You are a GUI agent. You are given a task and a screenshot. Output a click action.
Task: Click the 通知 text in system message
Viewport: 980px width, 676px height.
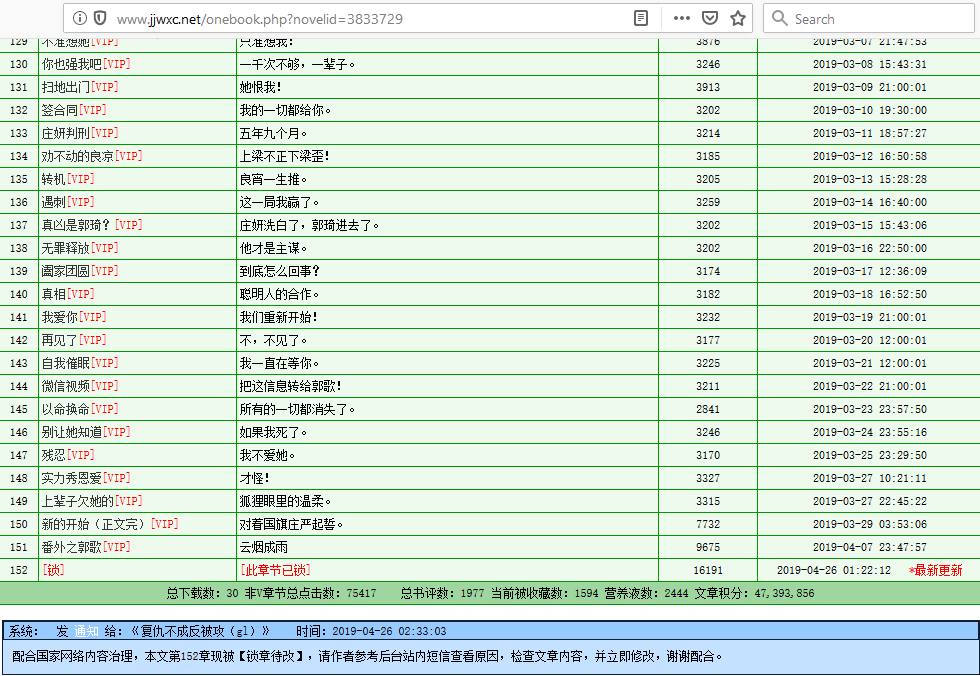87,631
